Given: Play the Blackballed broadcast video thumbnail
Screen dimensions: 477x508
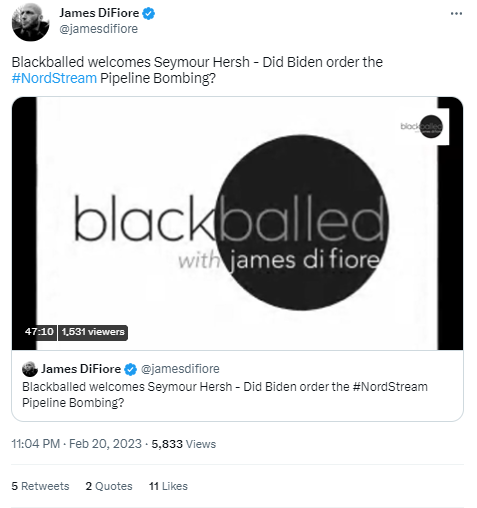Looking at the screenshot, I should (237, 223).
